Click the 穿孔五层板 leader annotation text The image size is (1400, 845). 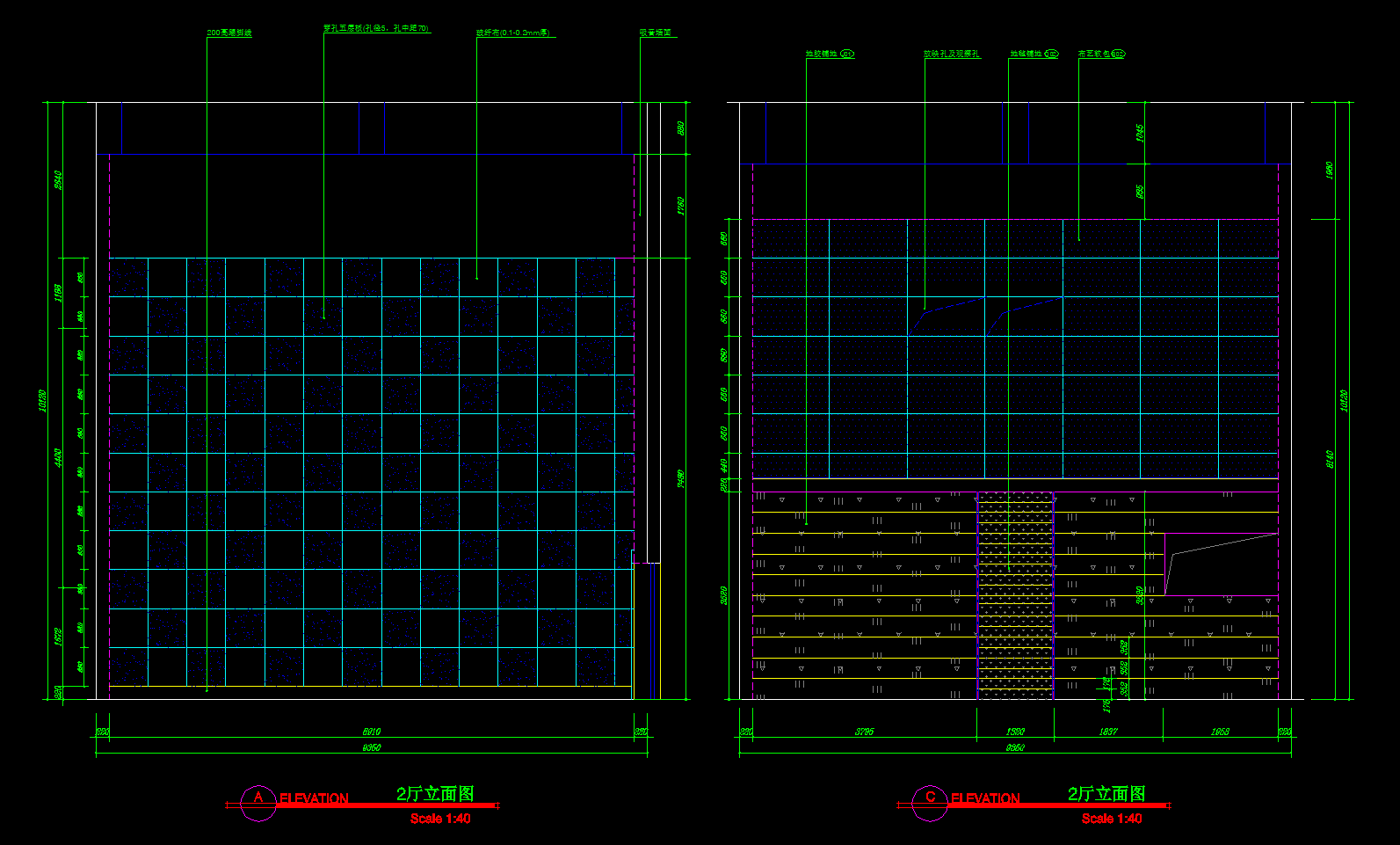tap(376, 29)
